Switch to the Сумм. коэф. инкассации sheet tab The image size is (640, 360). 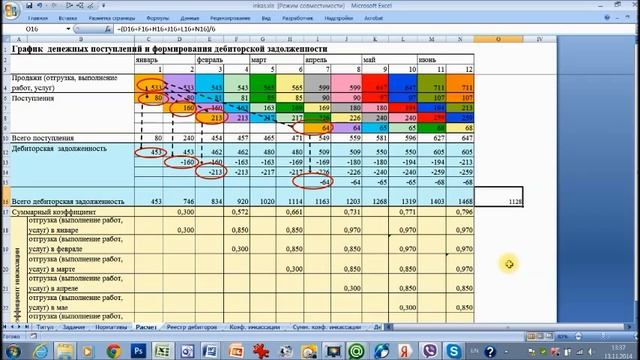[327, 327]
